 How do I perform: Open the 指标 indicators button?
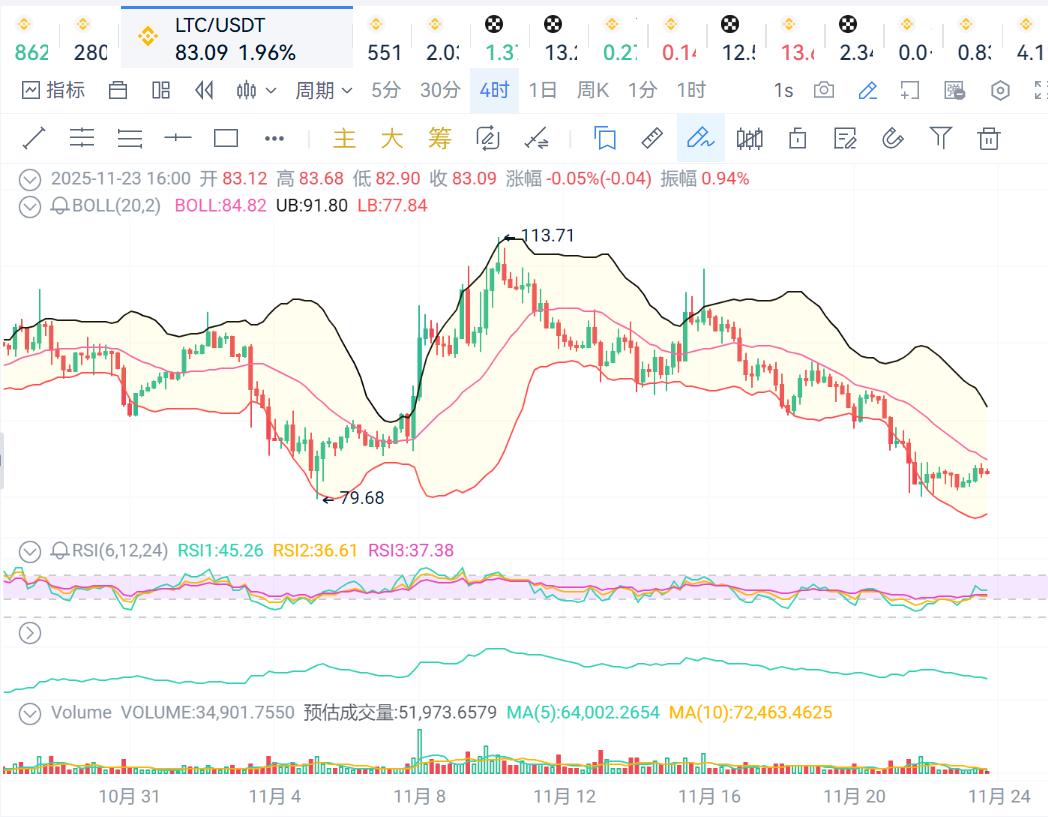click(54, 91)
